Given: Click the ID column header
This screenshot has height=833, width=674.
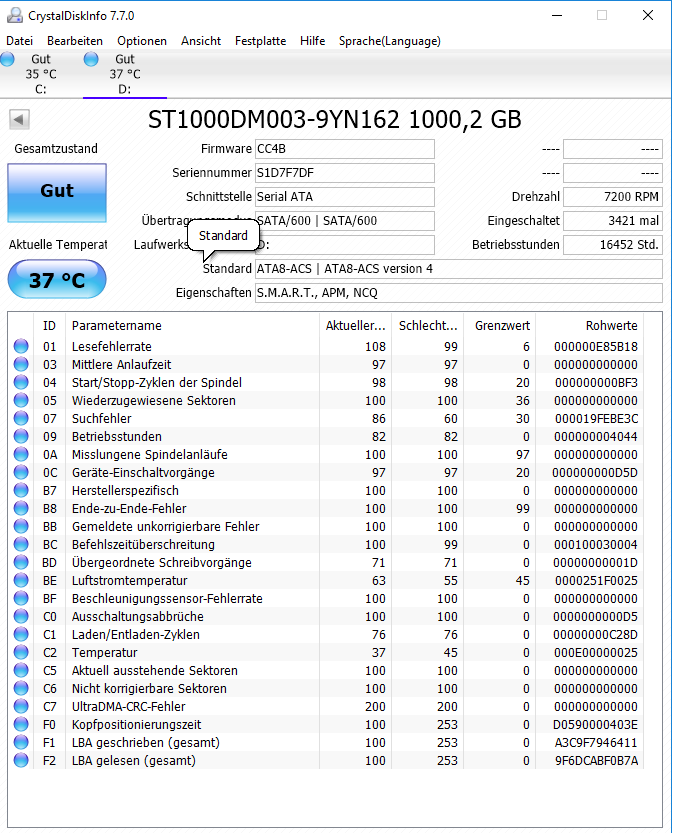Looking at the screenshot, I should (50, 326).
